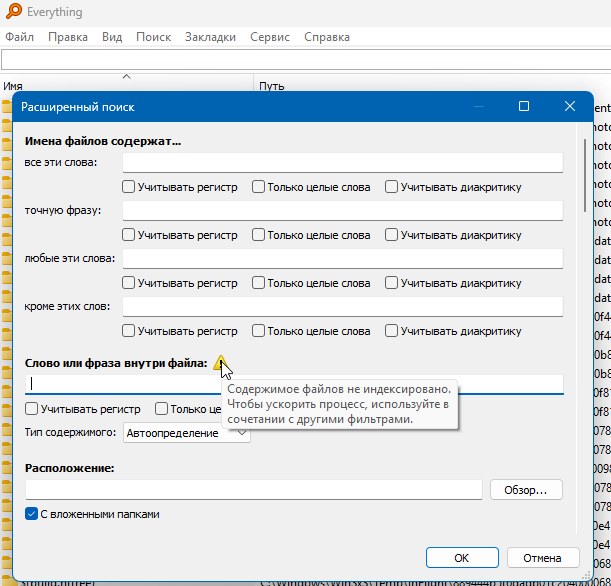Focus the кроме этих слов input field
Viewport: 611px width, 586px height.
click(343, 306)
